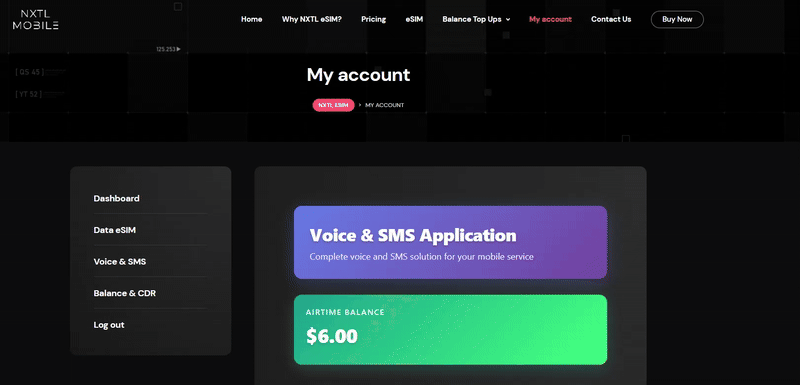Open the Voice & SMS sidebar section

[120, 262]
